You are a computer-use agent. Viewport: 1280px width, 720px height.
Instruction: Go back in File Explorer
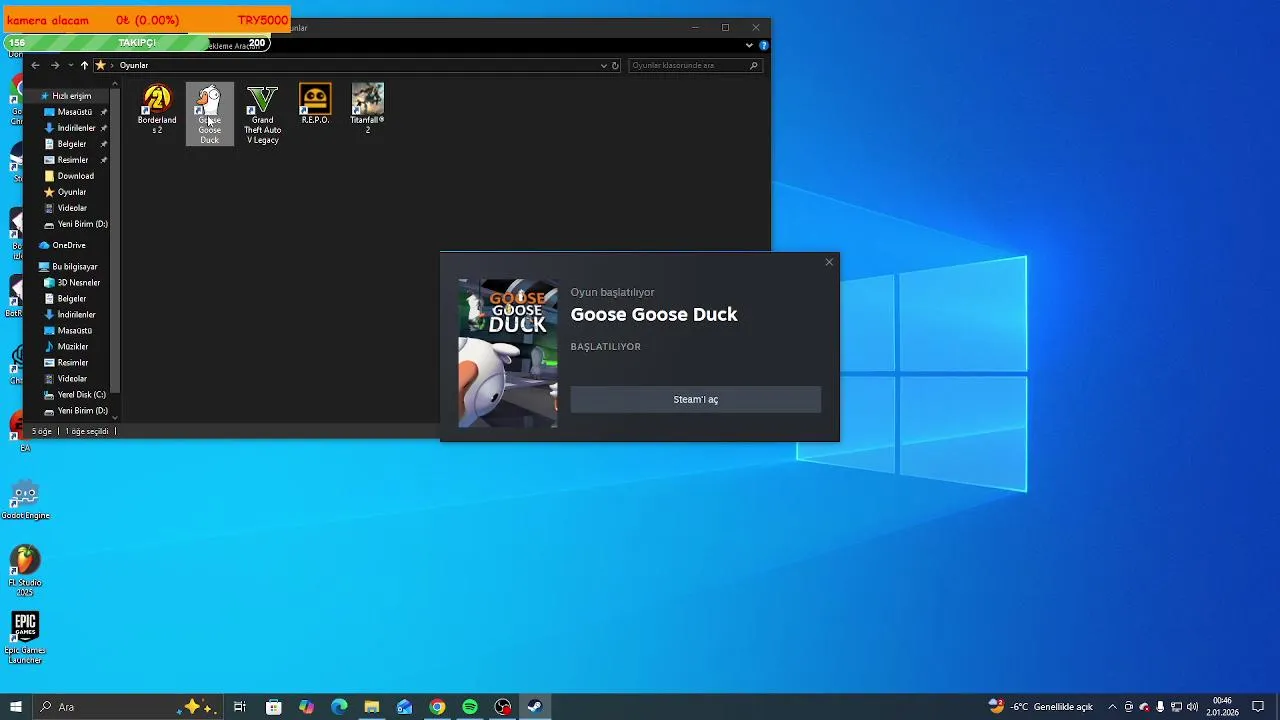(35, 65)
